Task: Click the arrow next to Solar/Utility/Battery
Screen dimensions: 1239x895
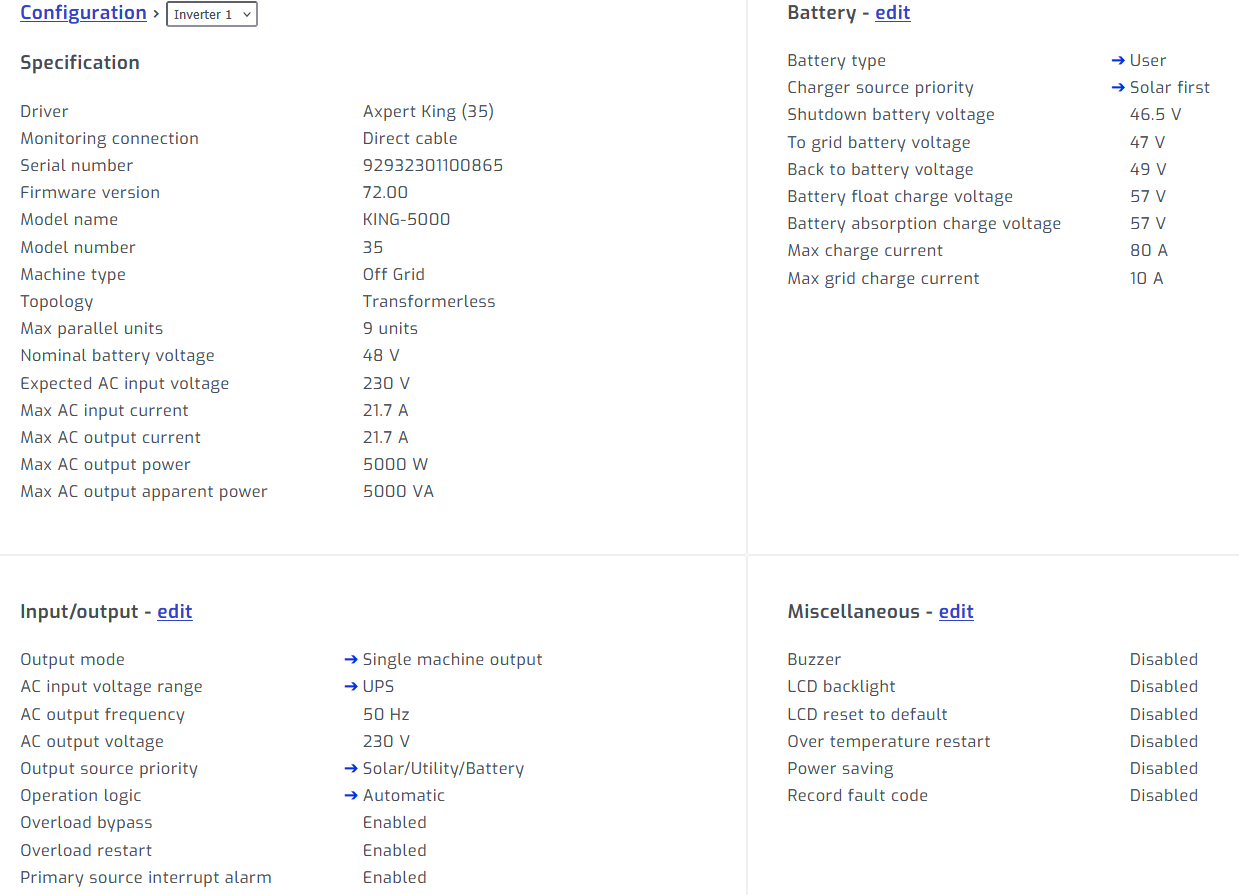Action: [x=351, y=769]
